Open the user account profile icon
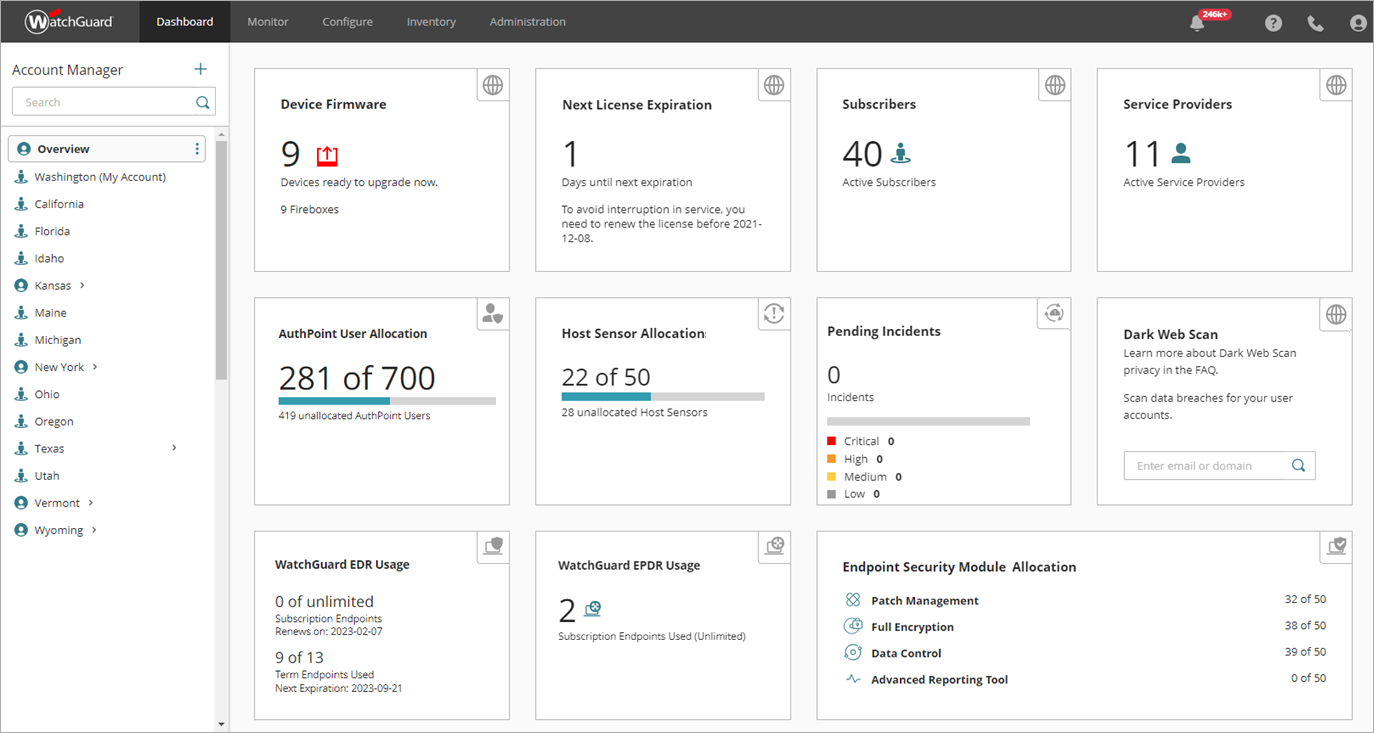Image resolution: width=1374 pixels, height=733 pixels. coord(1358,23)
